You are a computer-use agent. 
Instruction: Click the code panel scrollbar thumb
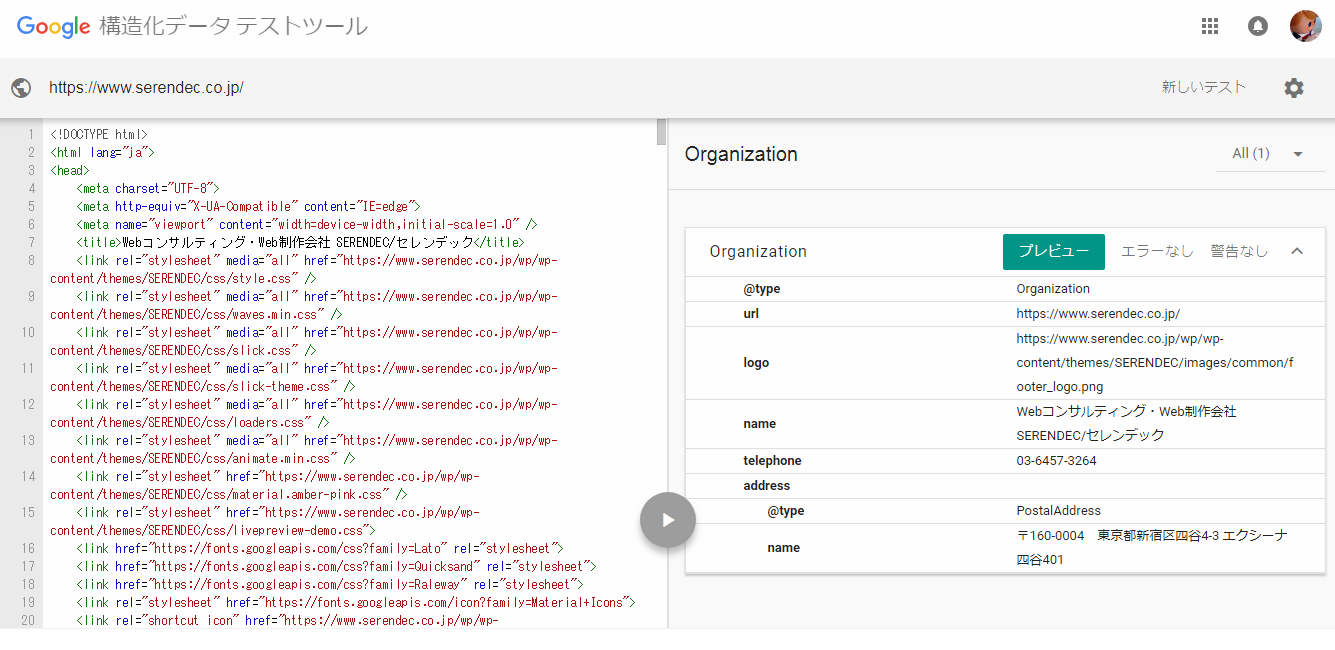(x=661, y=132)
